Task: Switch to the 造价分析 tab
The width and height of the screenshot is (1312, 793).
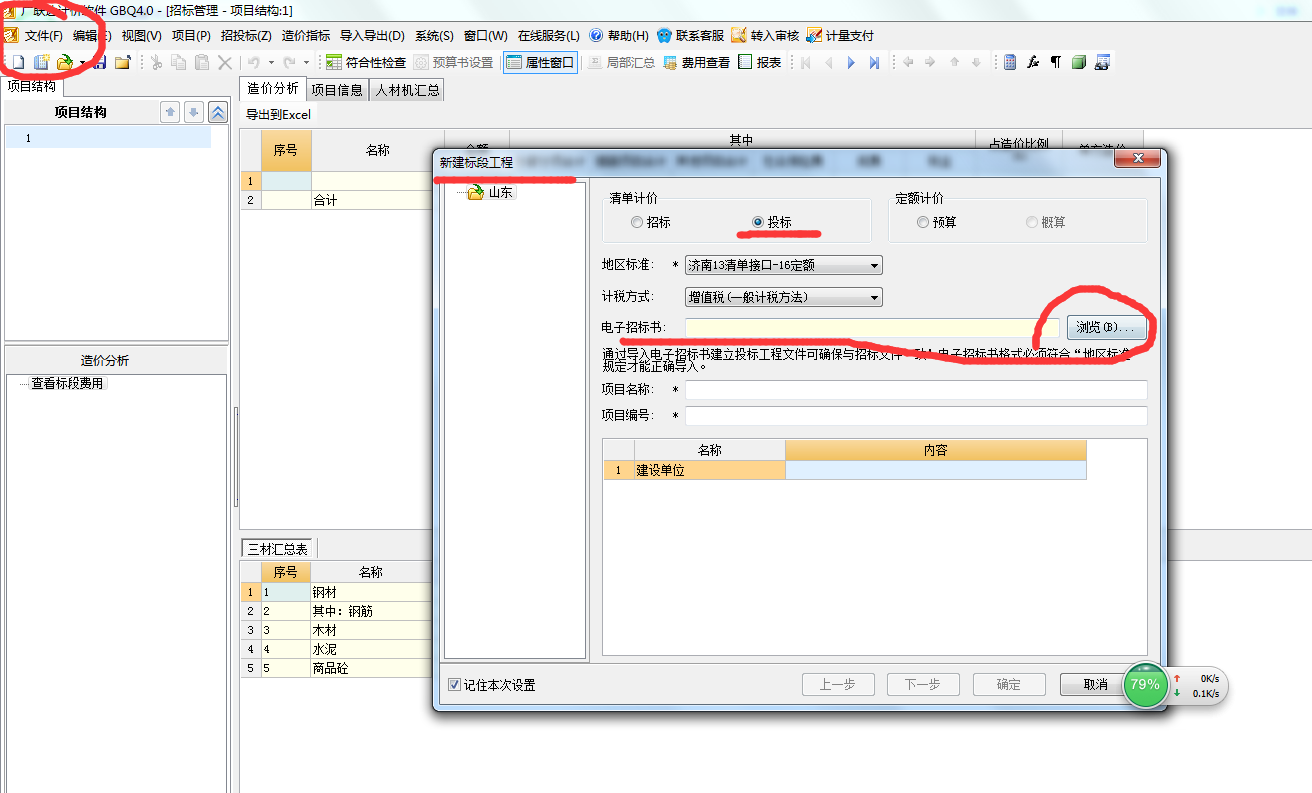Action: 272,89
